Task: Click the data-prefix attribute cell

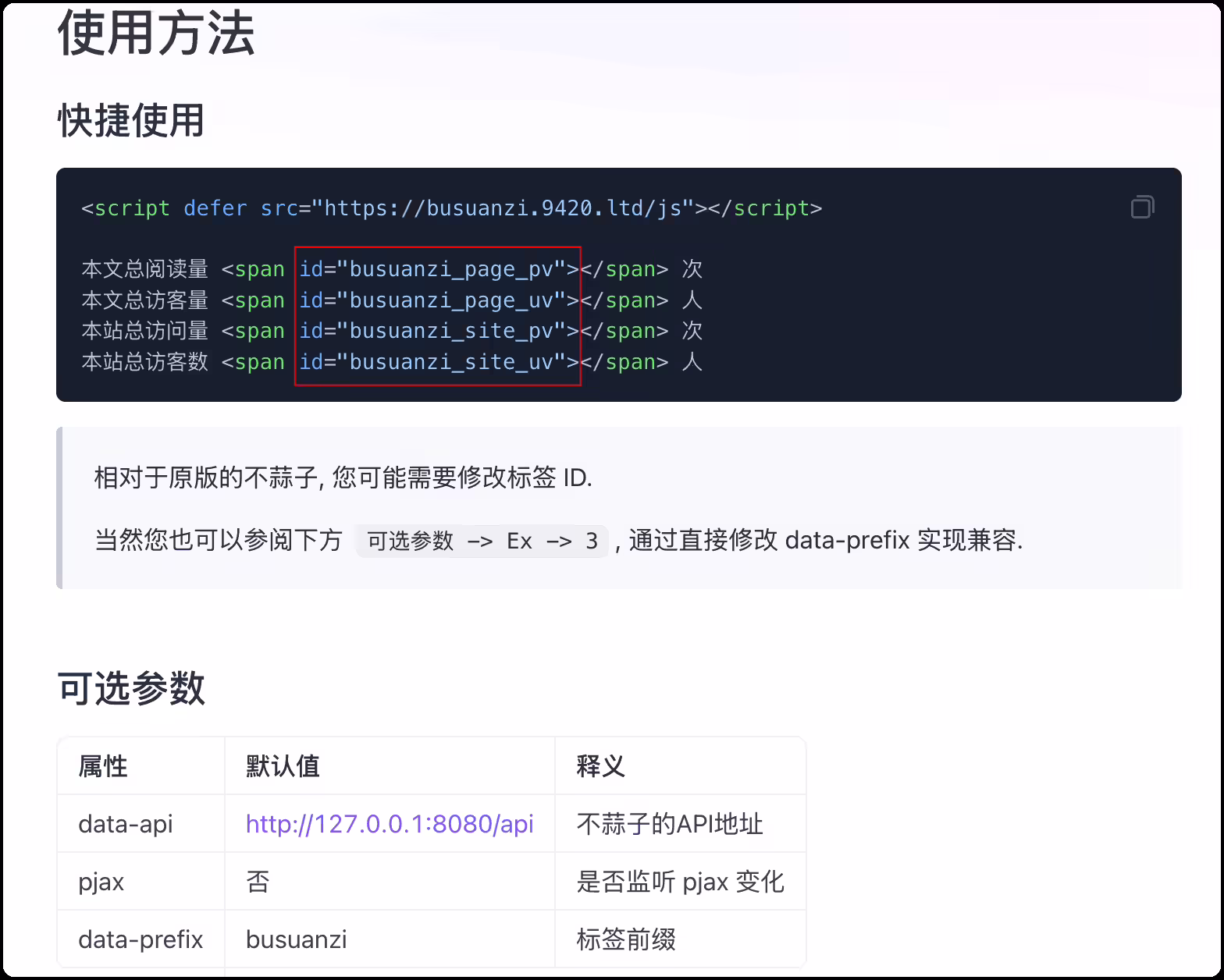Action: (141, 939)
